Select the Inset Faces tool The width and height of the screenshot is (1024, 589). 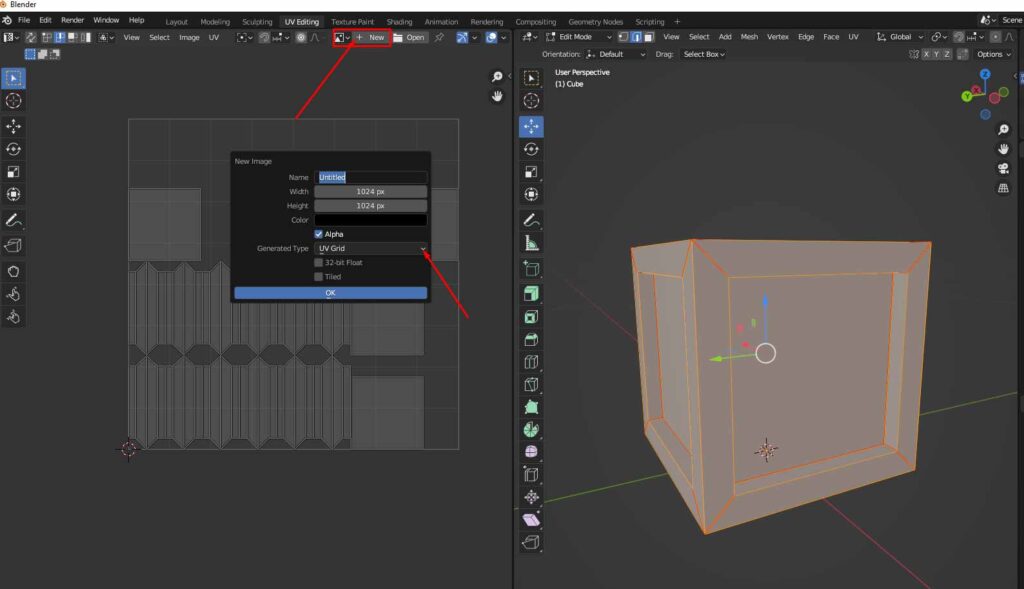[531, 317]
